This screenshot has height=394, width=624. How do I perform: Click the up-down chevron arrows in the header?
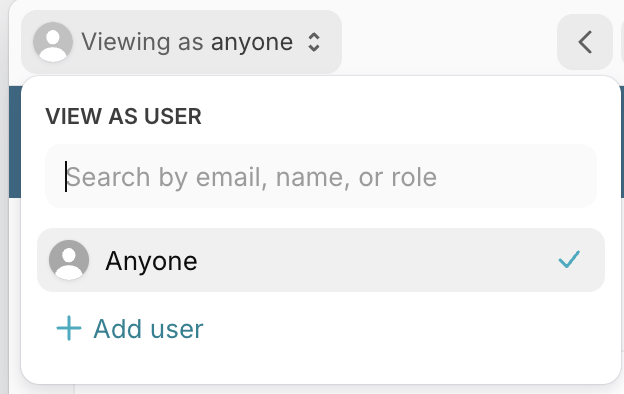[314, 42]
